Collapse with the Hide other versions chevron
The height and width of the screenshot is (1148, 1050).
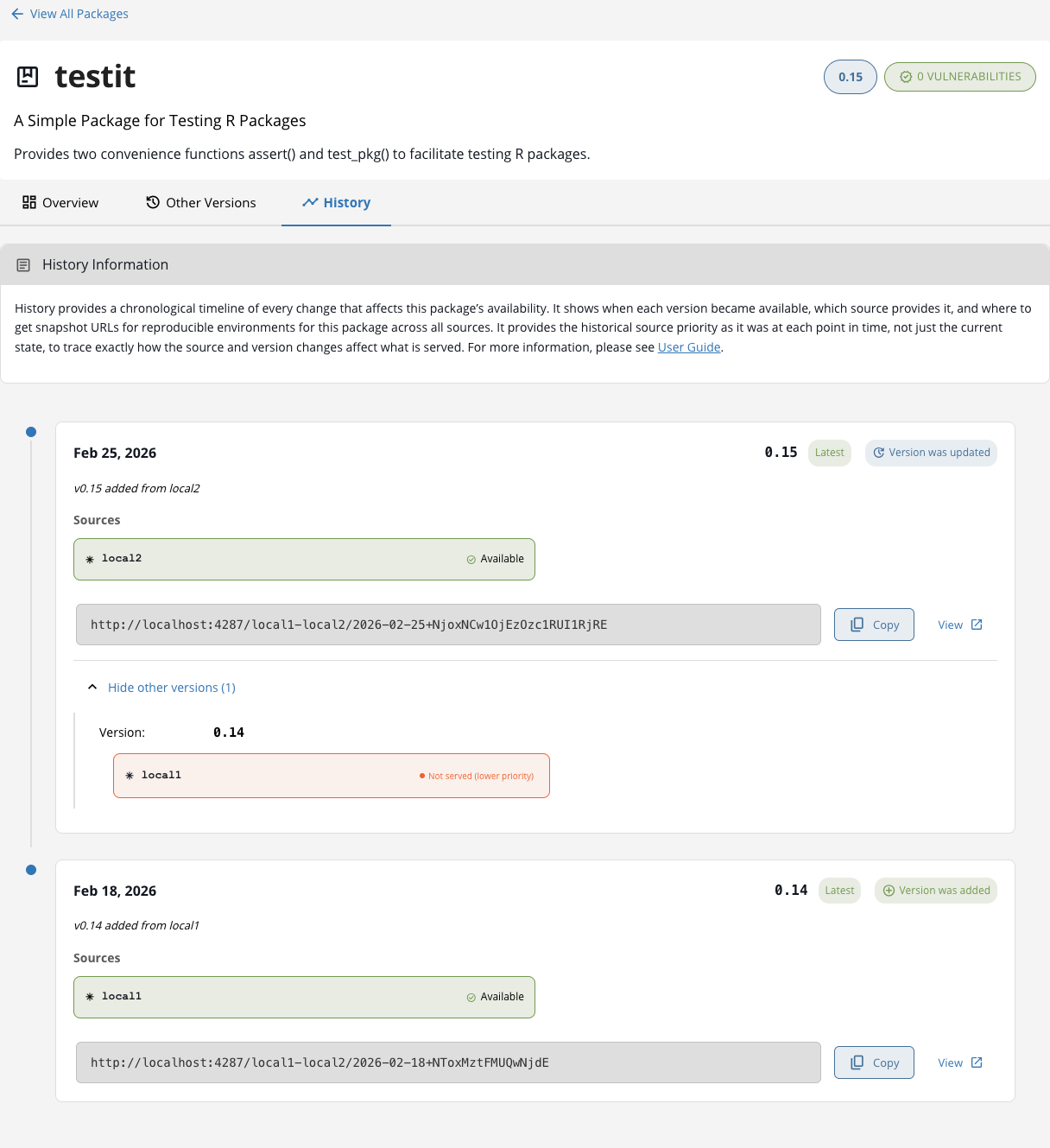coord(92,688)
